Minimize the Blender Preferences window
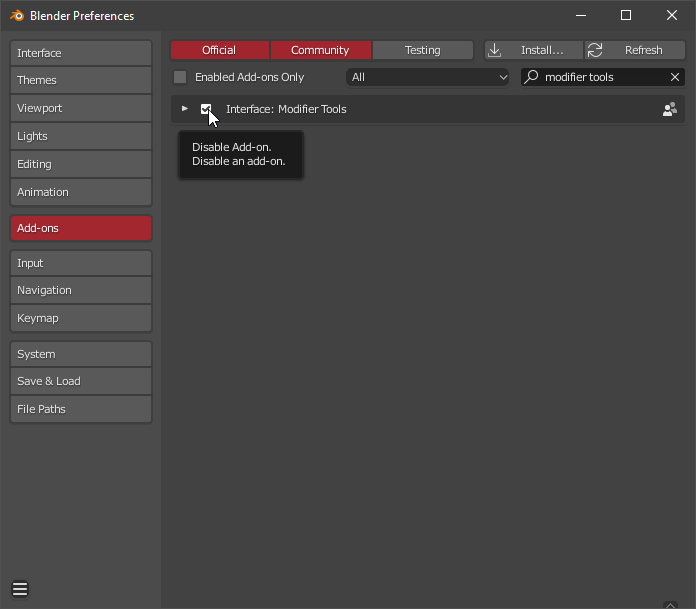This screenshot has height=609, width=696. click(x=581, y=16)
